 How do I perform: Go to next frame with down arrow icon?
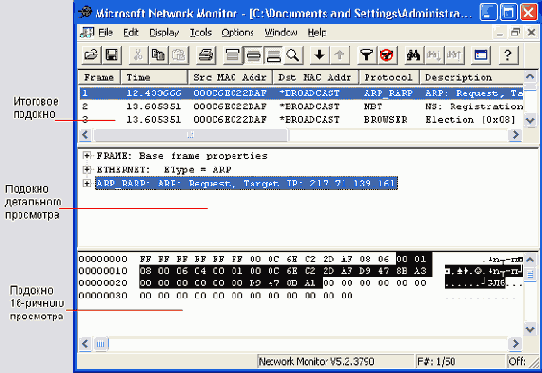pos(319,55)
